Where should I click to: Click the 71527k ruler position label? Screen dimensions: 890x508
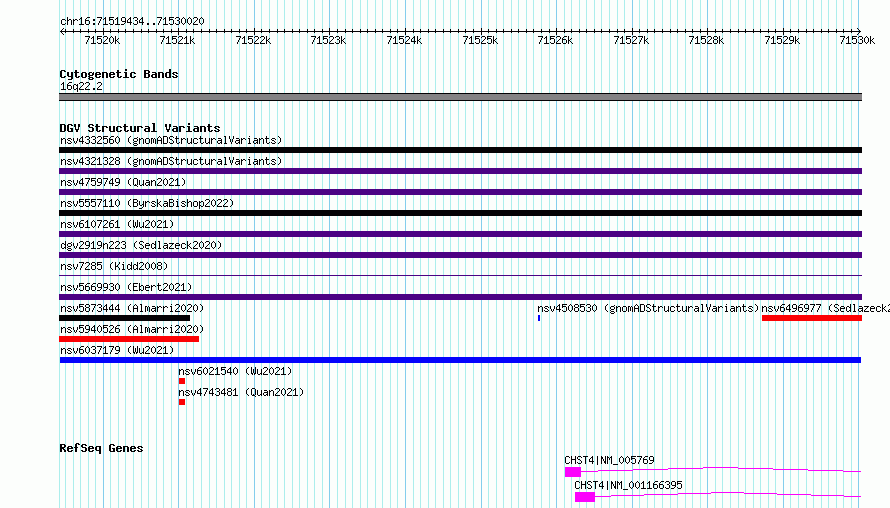click(631, 40)
